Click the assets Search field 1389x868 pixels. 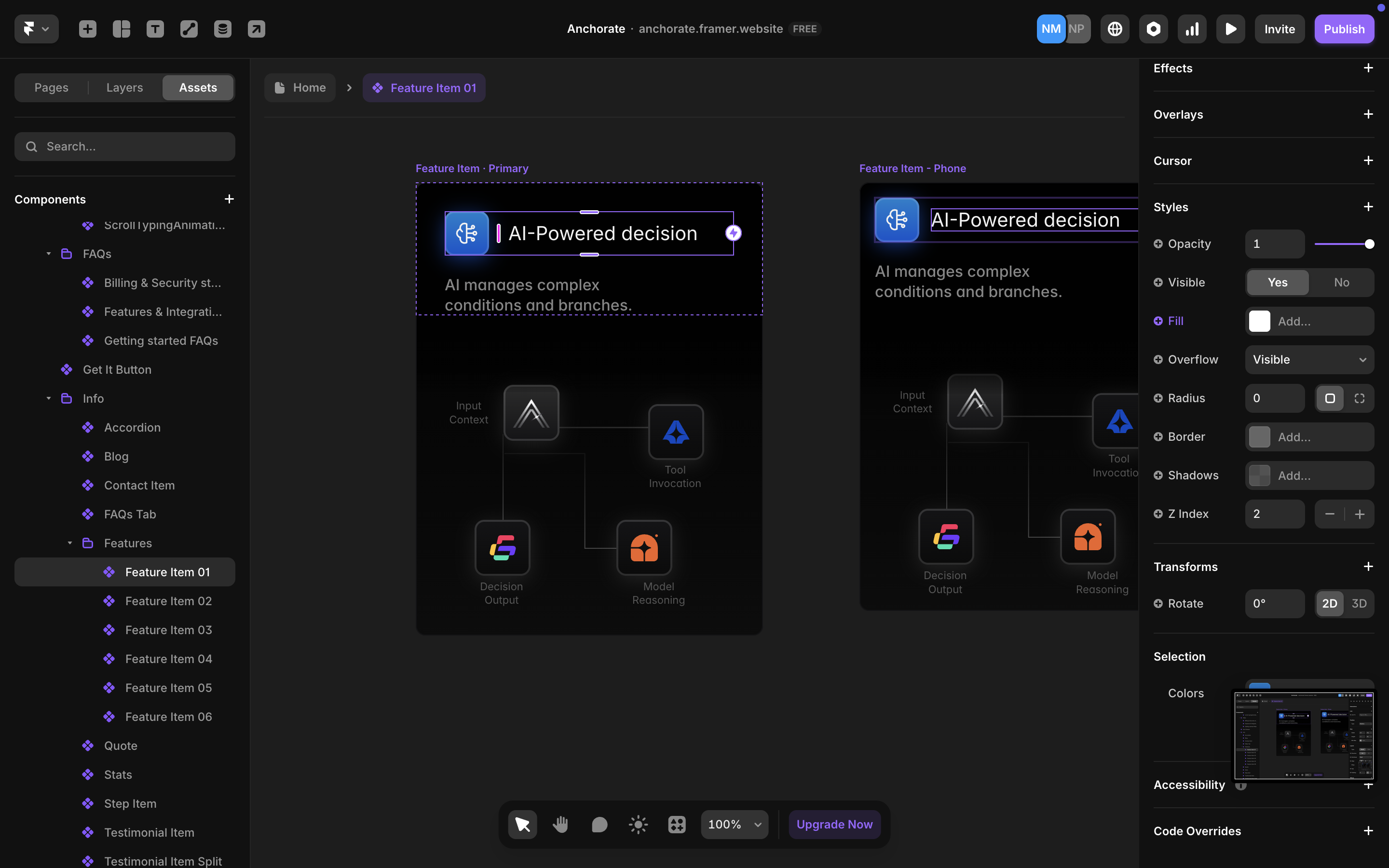(x=124, y=147)
